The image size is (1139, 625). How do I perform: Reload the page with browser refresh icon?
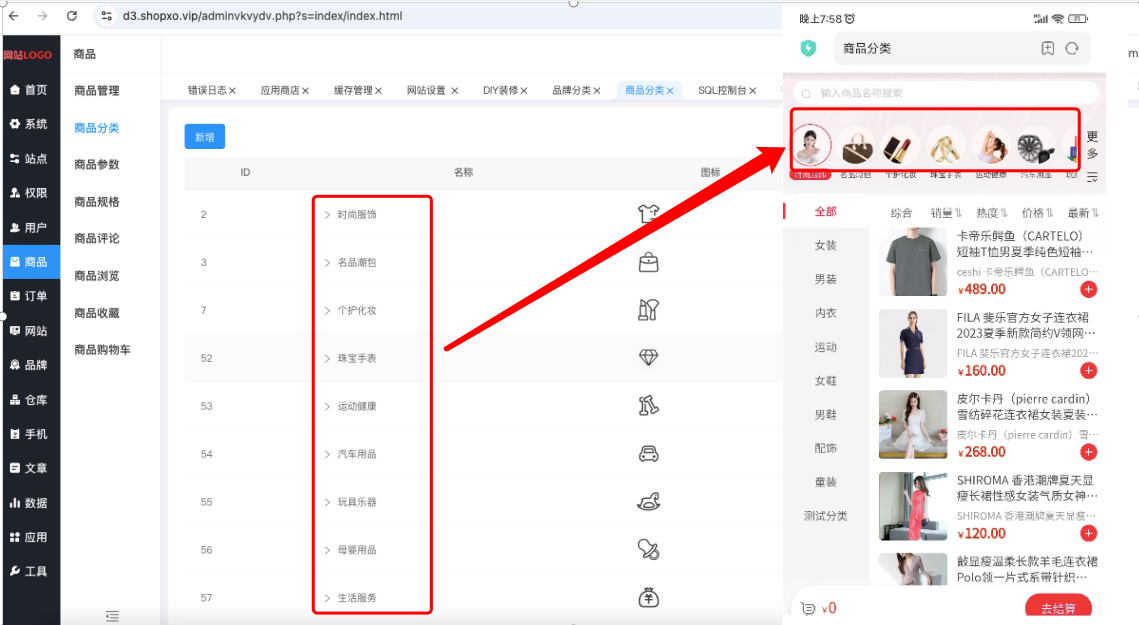(x=71, y=15)
